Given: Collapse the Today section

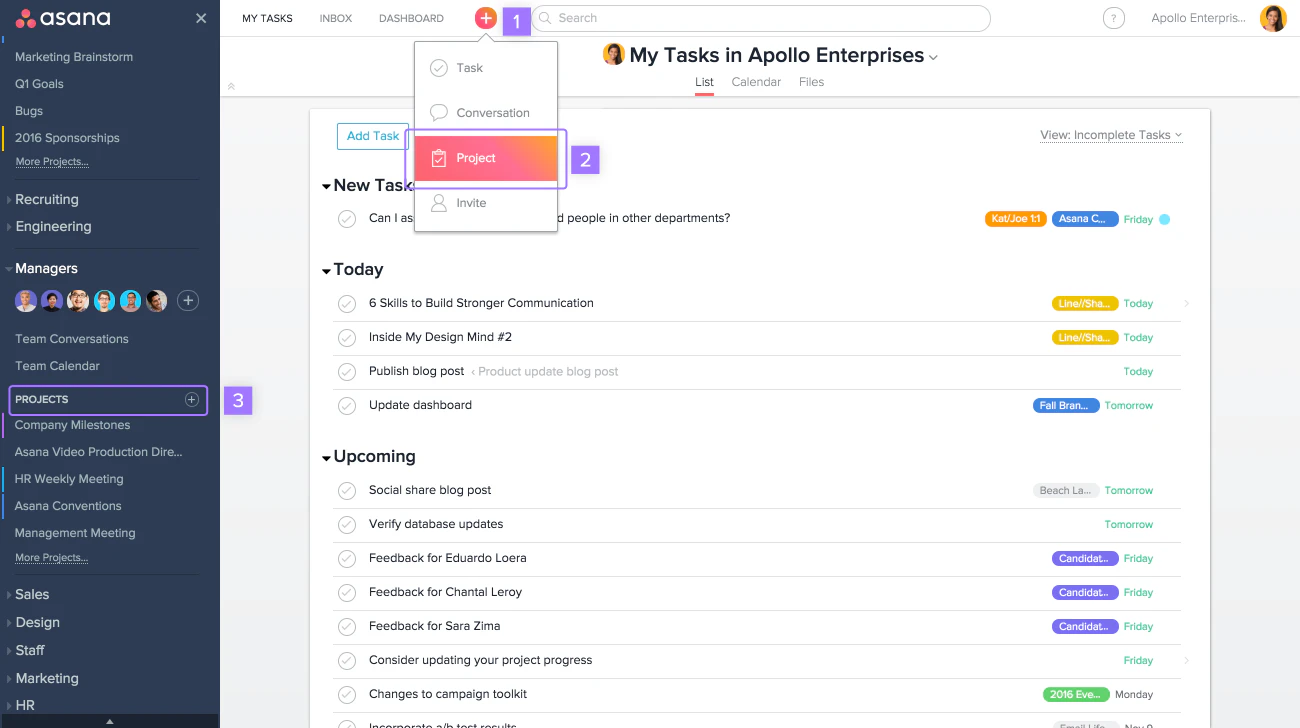Looking at the screenshot, I should [326, 270].
